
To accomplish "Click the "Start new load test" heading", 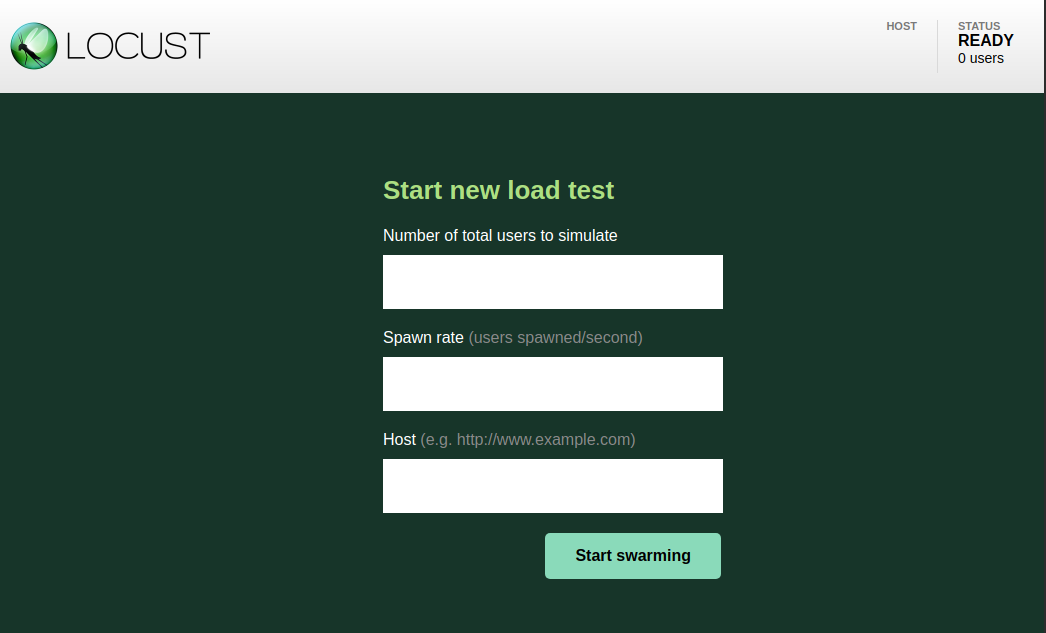I will [498, 190].
